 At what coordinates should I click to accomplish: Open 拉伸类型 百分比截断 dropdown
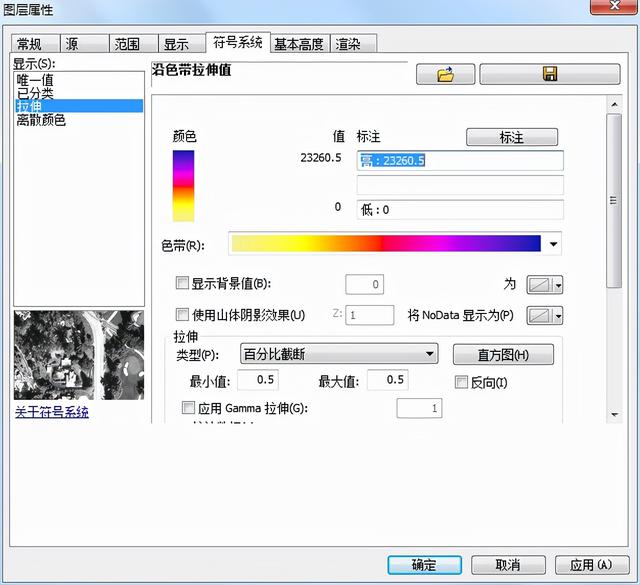(430, 354)
